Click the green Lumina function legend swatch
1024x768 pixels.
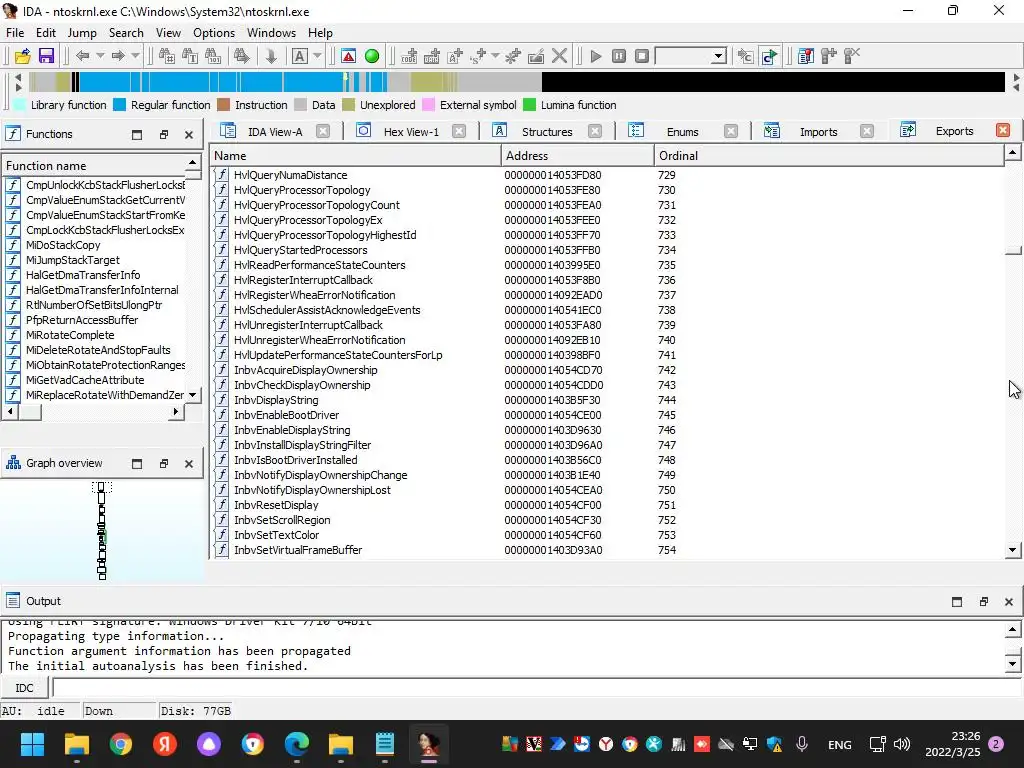[530, 105]
